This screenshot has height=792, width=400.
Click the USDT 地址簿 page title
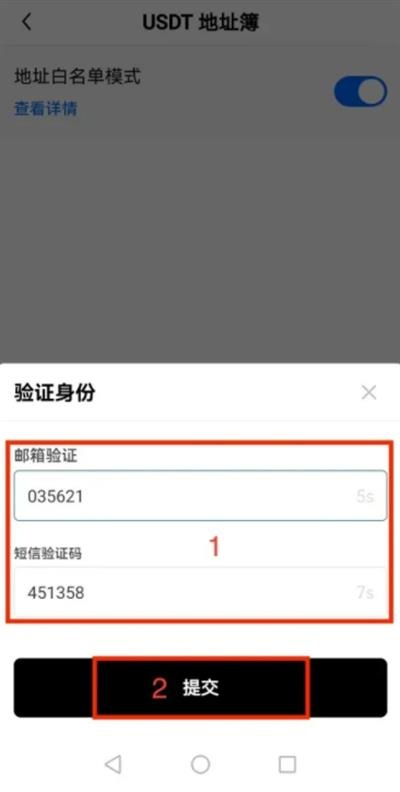201,23
